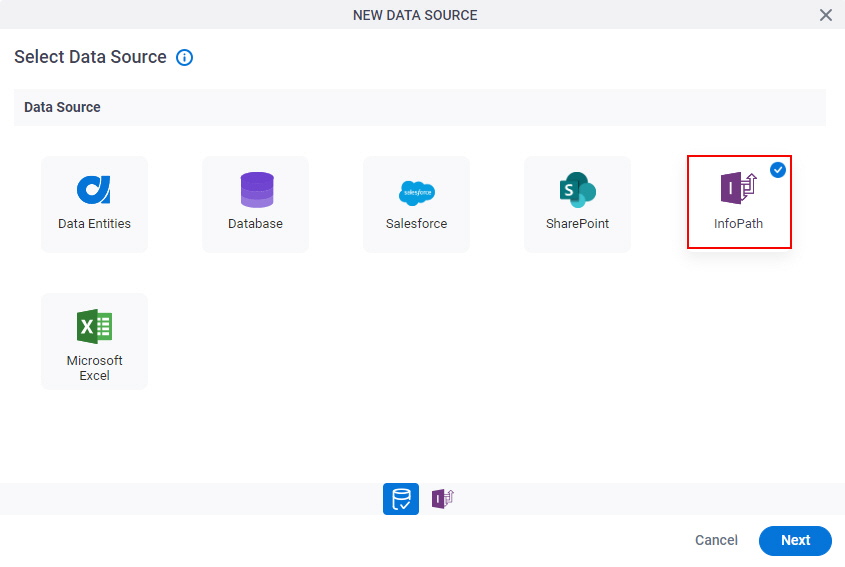Click the Select Data Source heading

(90, 57)
